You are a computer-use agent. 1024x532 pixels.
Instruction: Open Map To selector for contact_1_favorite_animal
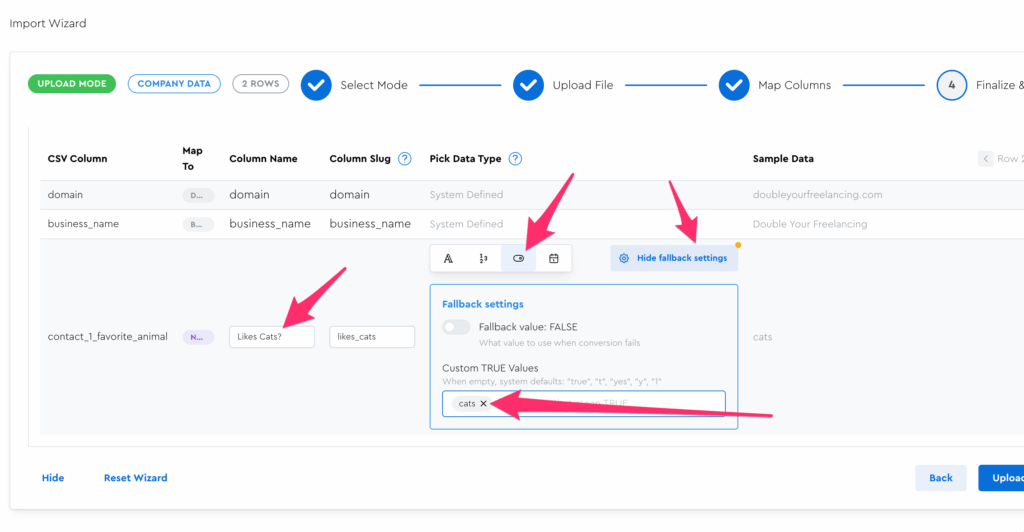(x=198, y=338)
